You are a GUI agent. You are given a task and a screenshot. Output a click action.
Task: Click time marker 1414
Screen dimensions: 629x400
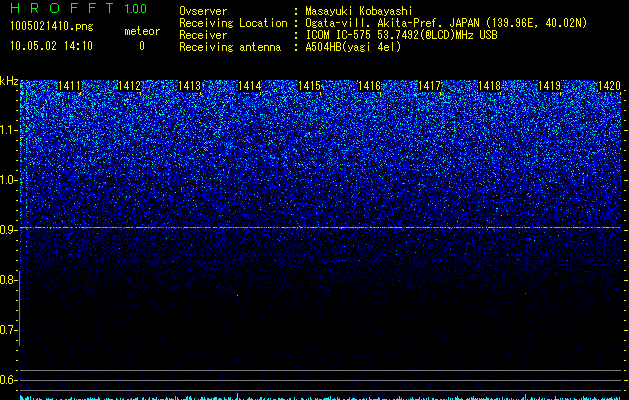(250, 86)
